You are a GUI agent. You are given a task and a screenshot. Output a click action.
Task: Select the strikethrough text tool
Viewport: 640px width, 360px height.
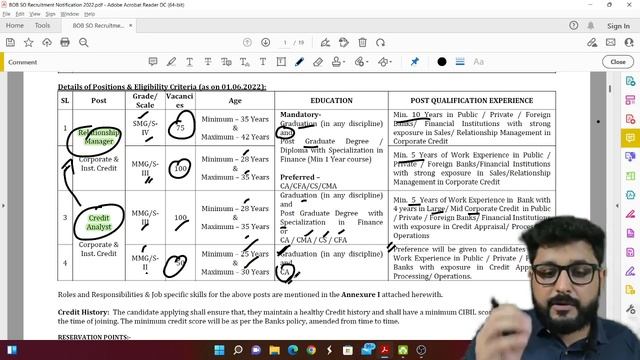[208, 62]
